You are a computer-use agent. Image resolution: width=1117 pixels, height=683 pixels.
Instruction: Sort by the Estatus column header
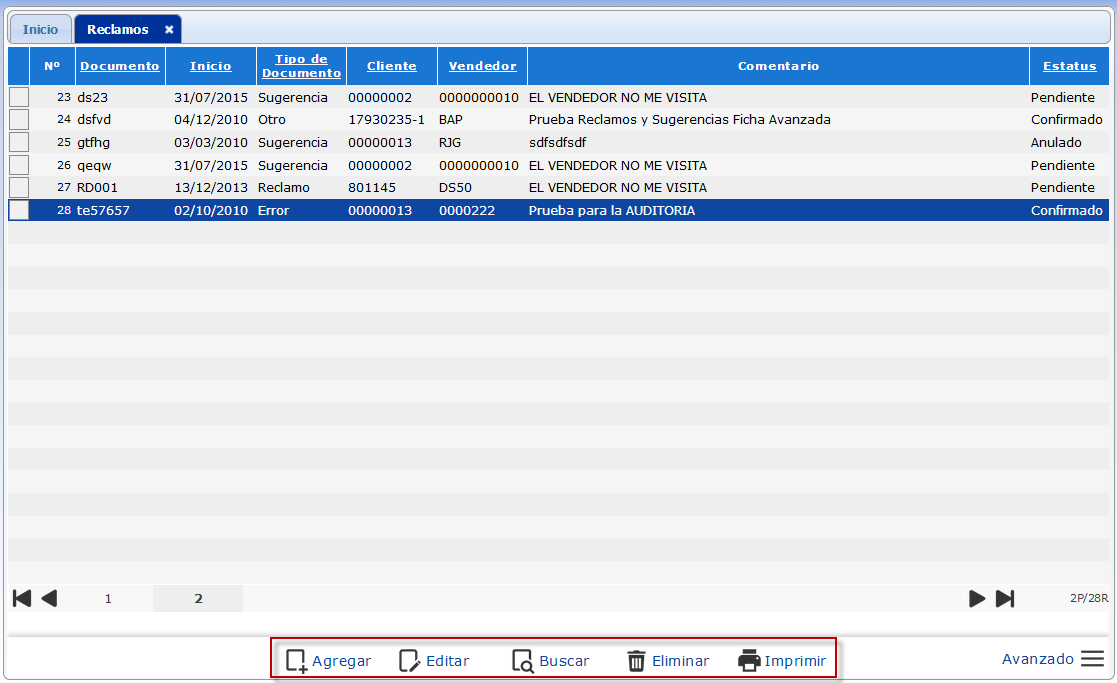1069,66
